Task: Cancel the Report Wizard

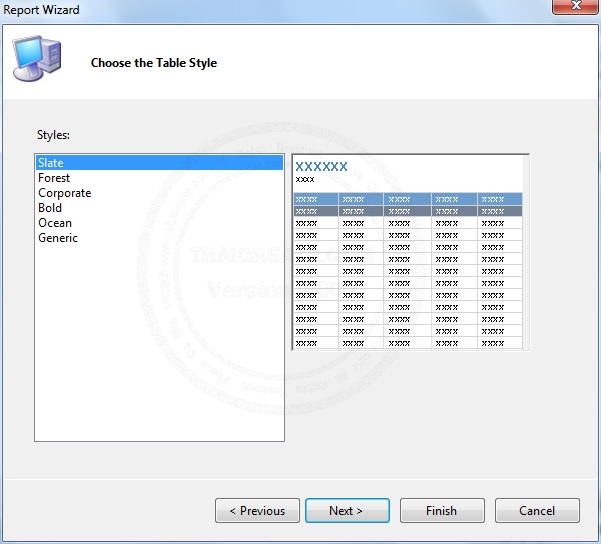Action: click(x=537, y=511)
